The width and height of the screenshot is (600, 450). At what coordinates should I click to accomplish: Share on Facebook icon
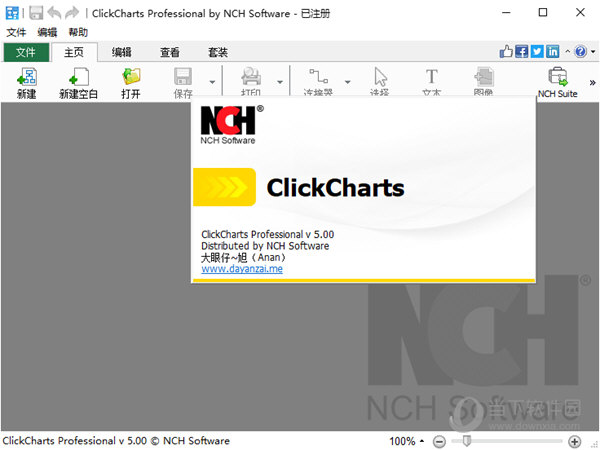pos(522,51)
